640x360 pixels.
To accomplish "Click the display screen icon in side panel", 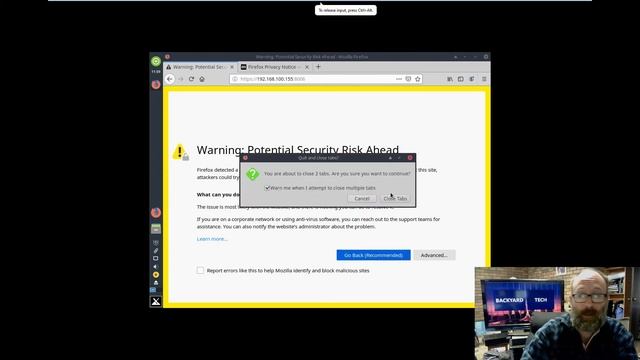I will pos(156,258).
